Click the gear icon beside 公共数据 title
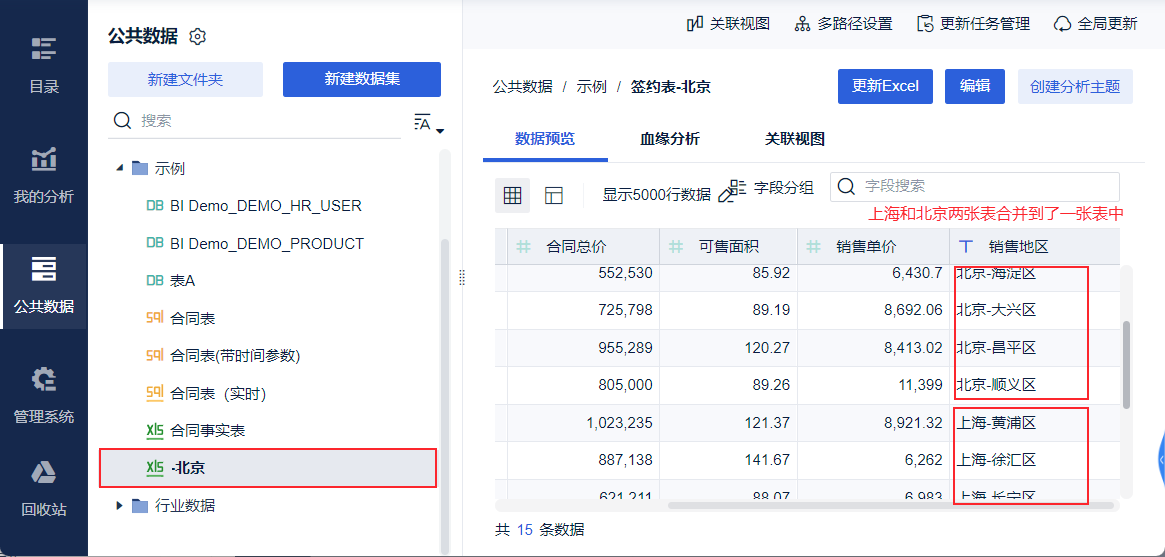 tap(197, 36)
